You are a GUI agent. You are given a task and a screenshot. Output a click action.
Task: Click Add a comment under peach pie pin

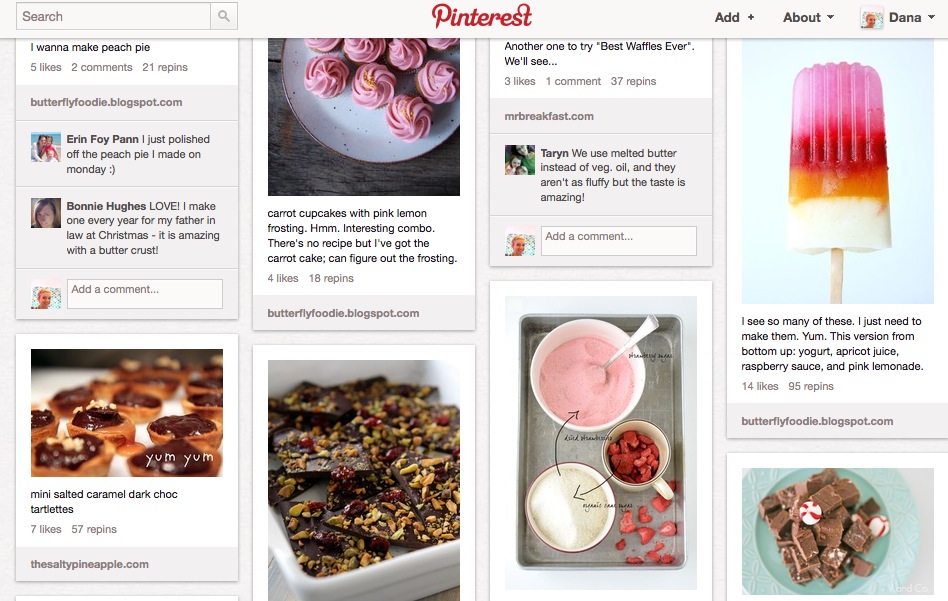click(x=144, y=294)
